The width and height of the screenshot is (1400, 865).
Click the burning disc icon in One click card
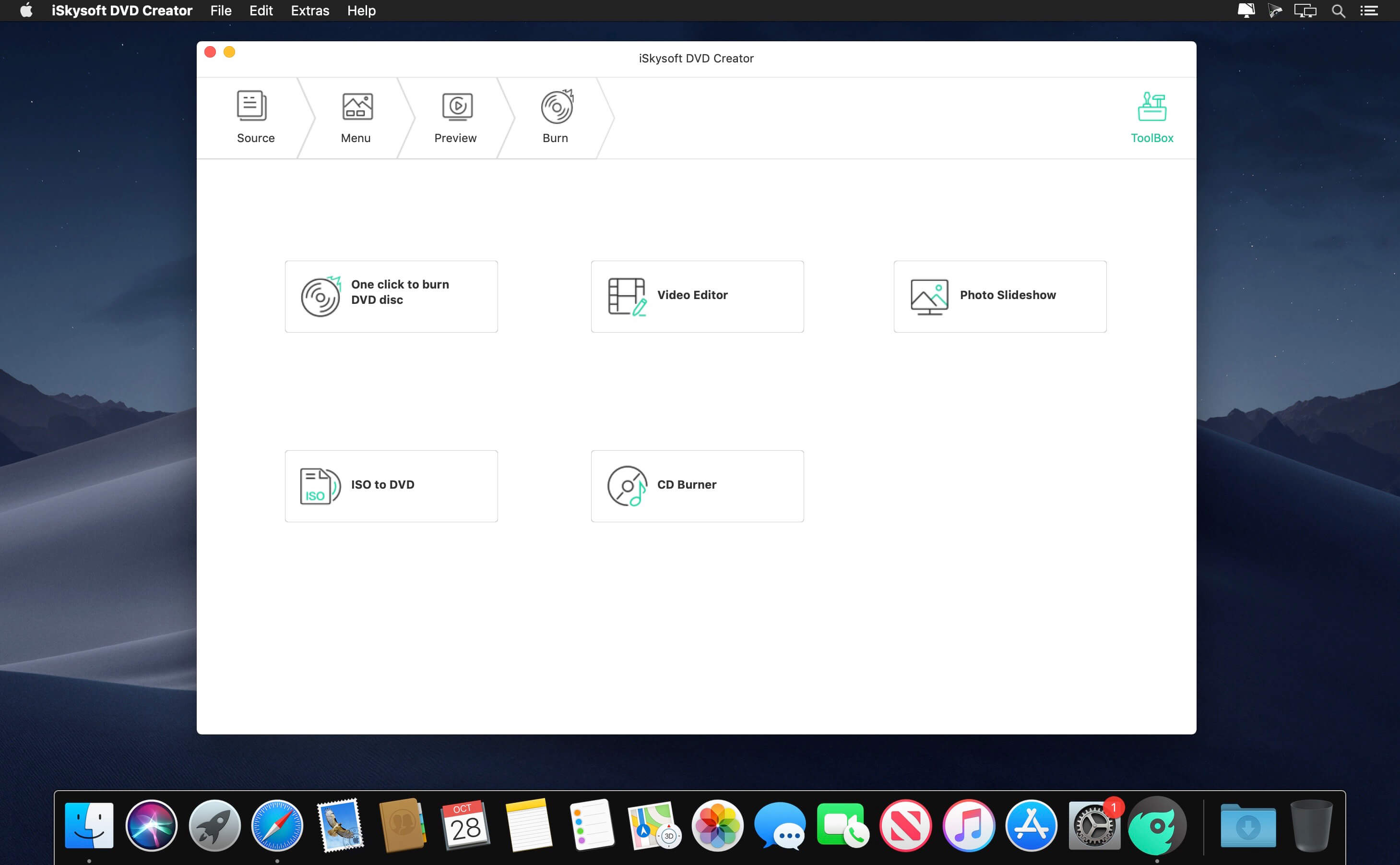coord(320,296)
